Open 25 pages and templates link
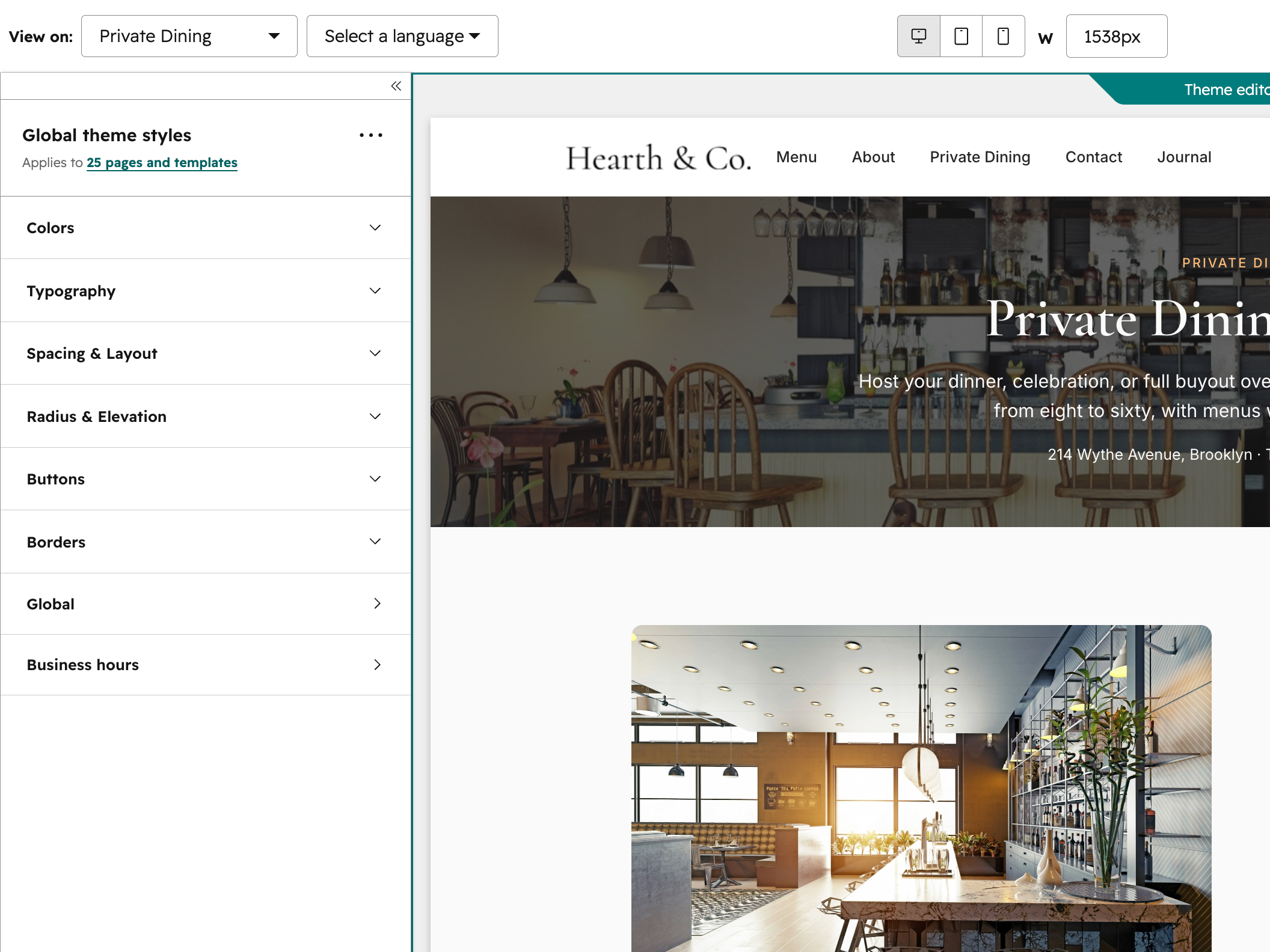This screenshot has height=952, width=1270. click(162, 162)
